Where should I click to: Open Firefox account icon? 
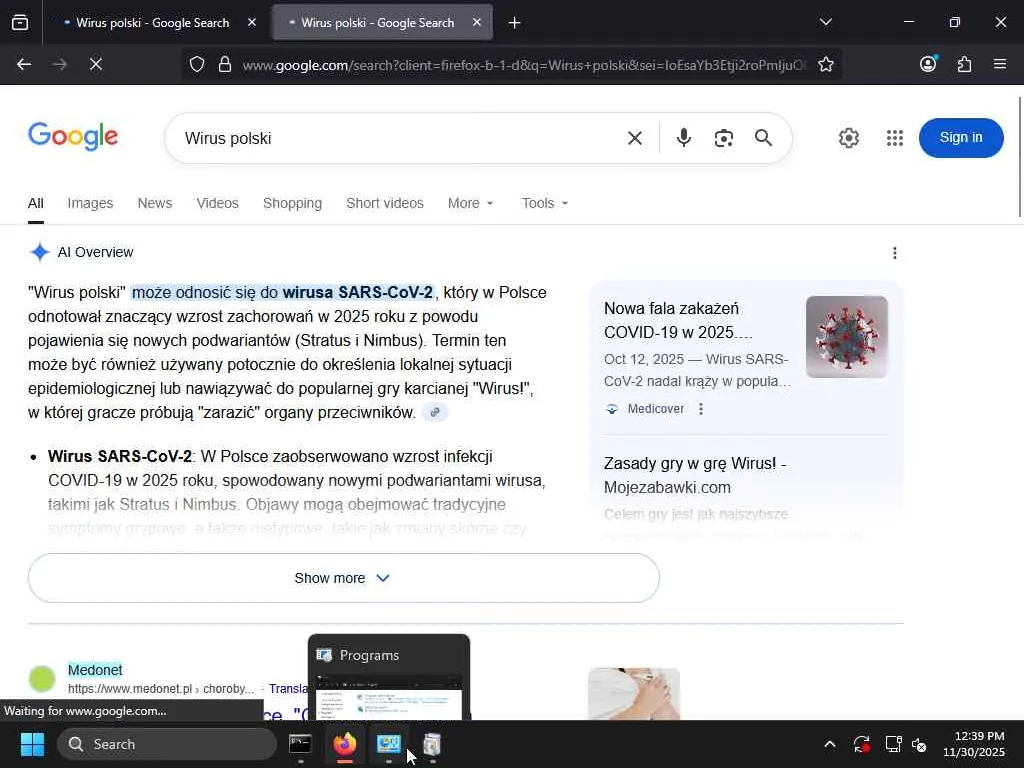(x=928, y=64)
